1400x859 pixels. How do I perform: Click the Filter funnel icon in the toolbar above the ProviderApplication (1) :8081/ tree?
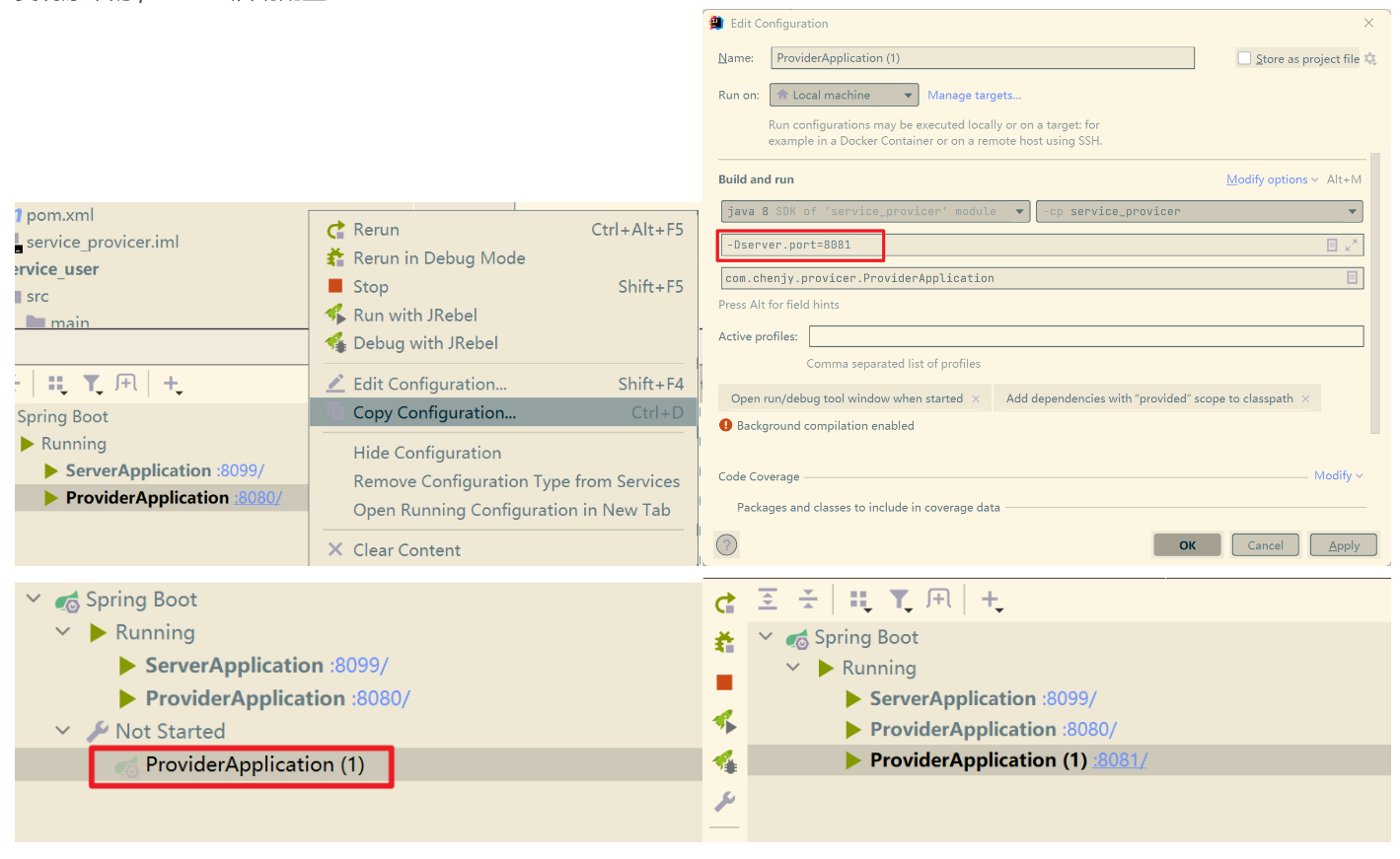click(x=900, y=600)
